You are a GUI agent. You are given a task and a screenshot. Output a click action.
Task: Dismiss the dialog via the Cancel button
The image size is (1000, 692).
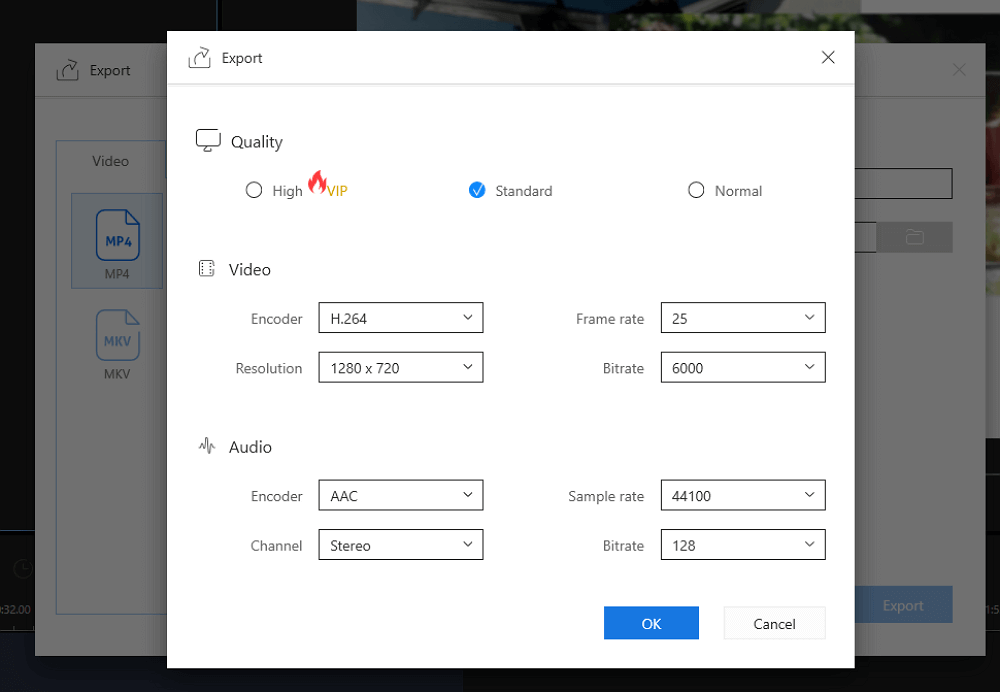(x=774, y=622)
